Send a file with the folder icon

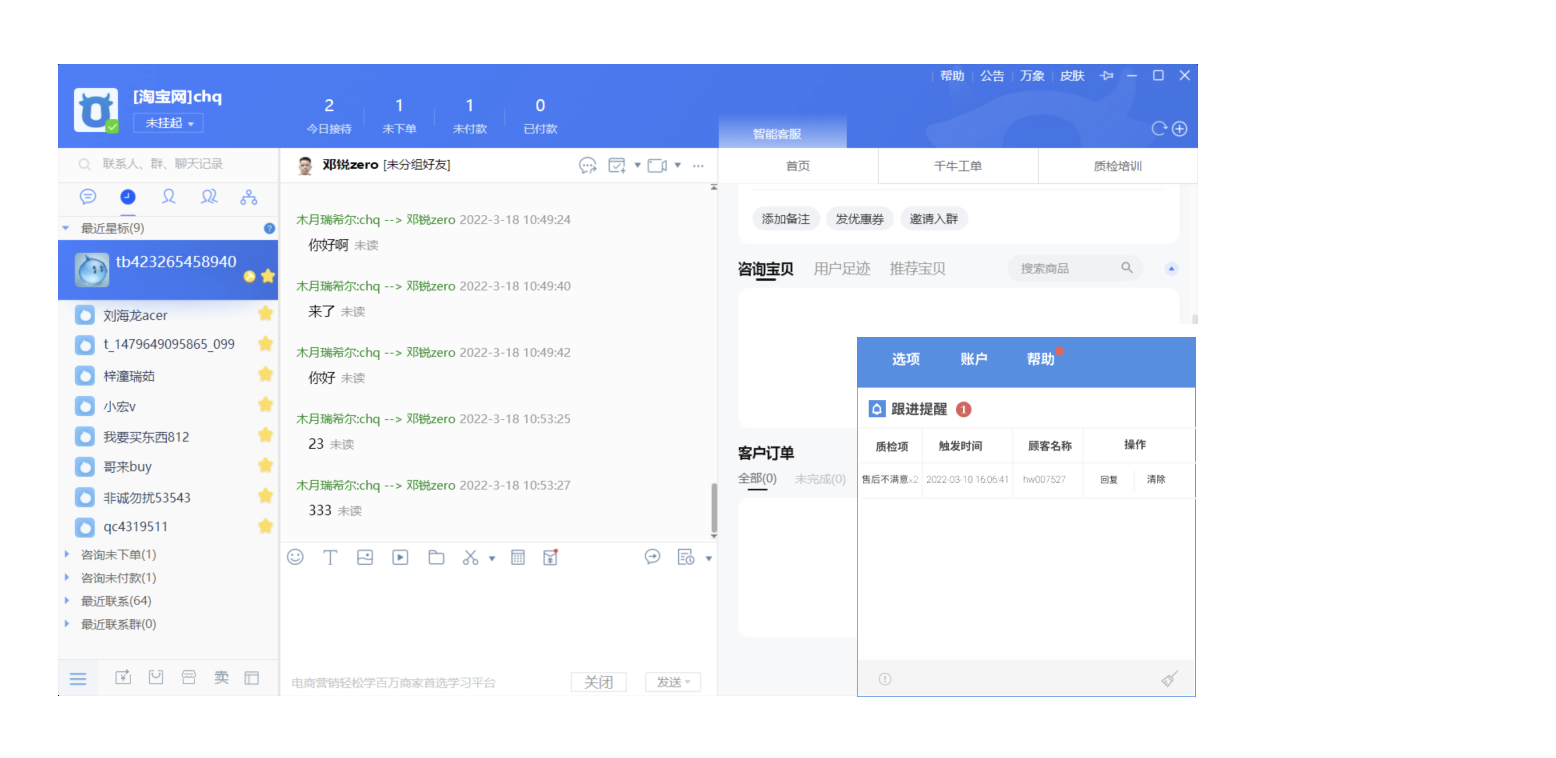436,557
